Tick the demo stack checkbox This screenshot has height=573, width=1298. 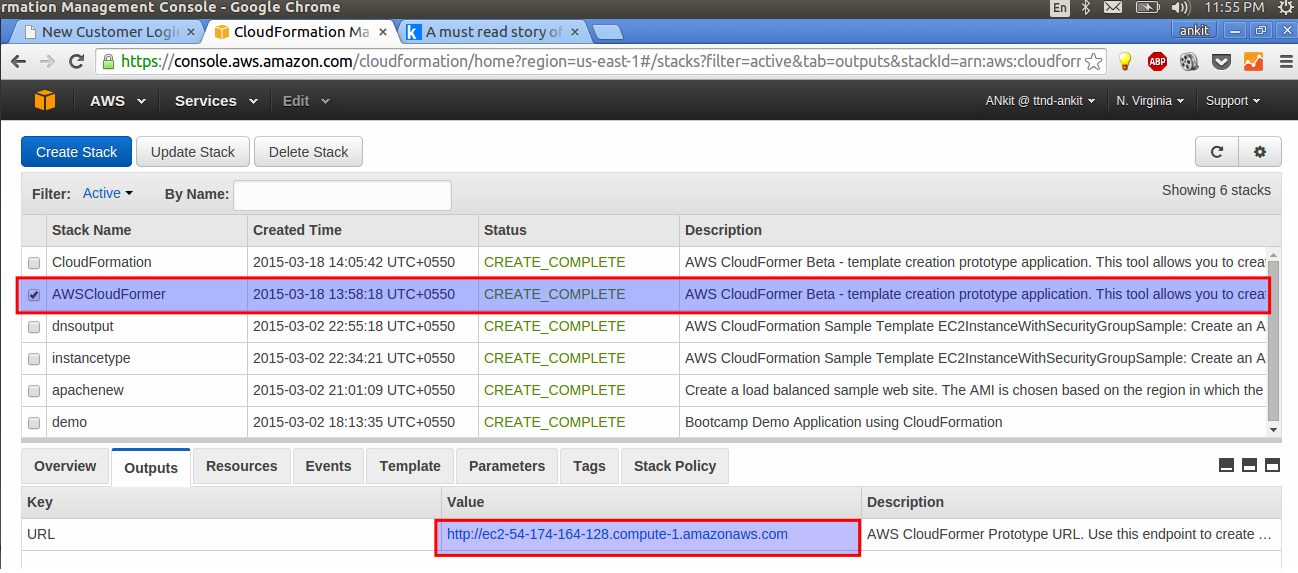(34, 423)
